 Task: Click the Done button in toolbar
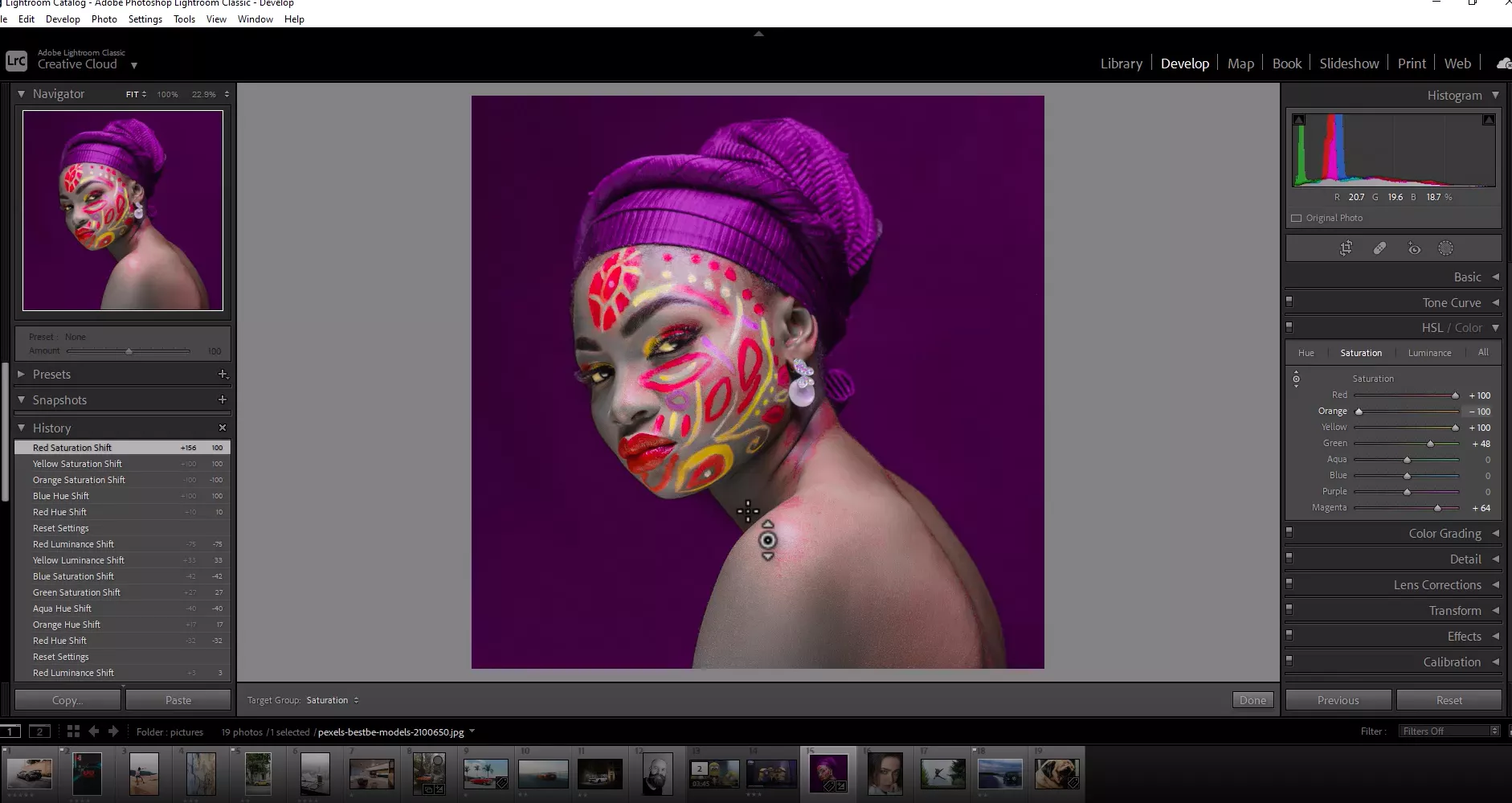(1253, 700)
